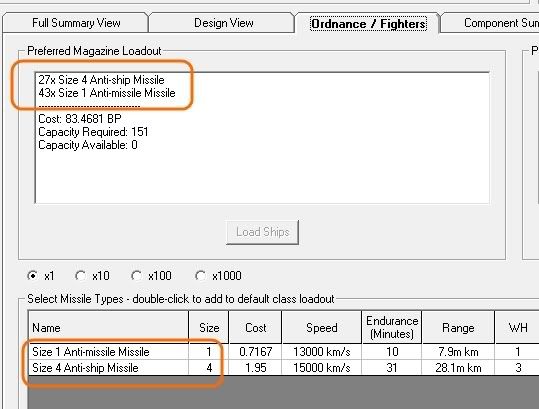Click the Cost column header
This screenshot has width=539, height=409.
[255, 328]
